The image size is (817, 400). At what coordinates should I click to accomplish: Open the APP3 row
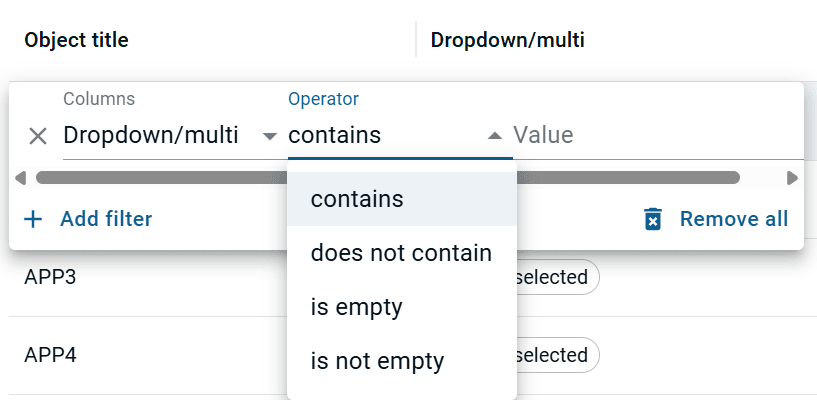tap(50, 277)
